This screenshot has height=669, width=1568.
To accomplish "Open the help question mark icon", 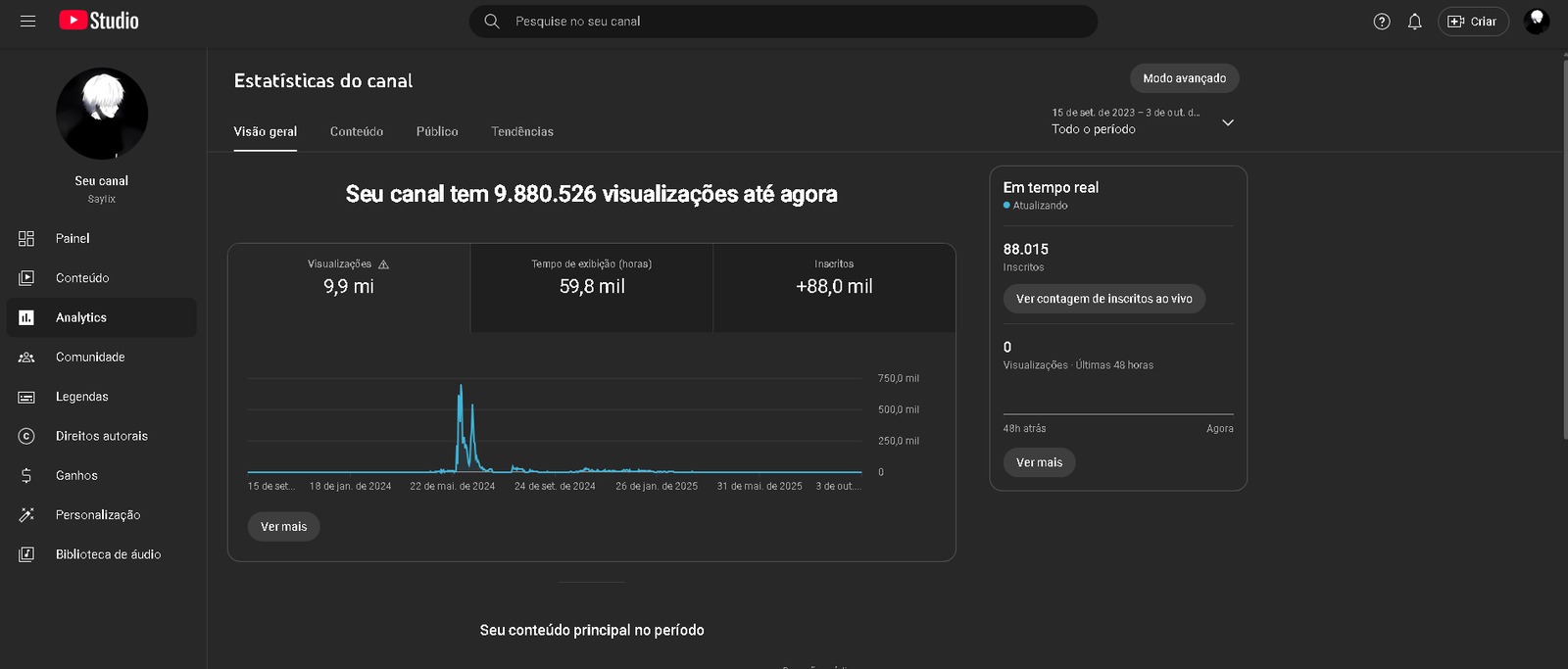I will click(1382, 22).
